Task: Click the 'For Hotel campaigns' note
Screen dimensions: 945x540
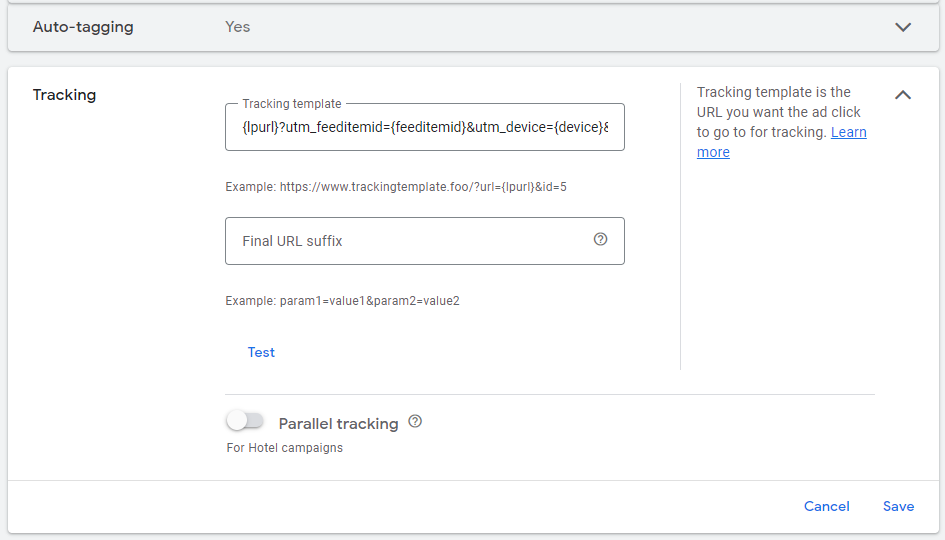Action: coord(284,448)
